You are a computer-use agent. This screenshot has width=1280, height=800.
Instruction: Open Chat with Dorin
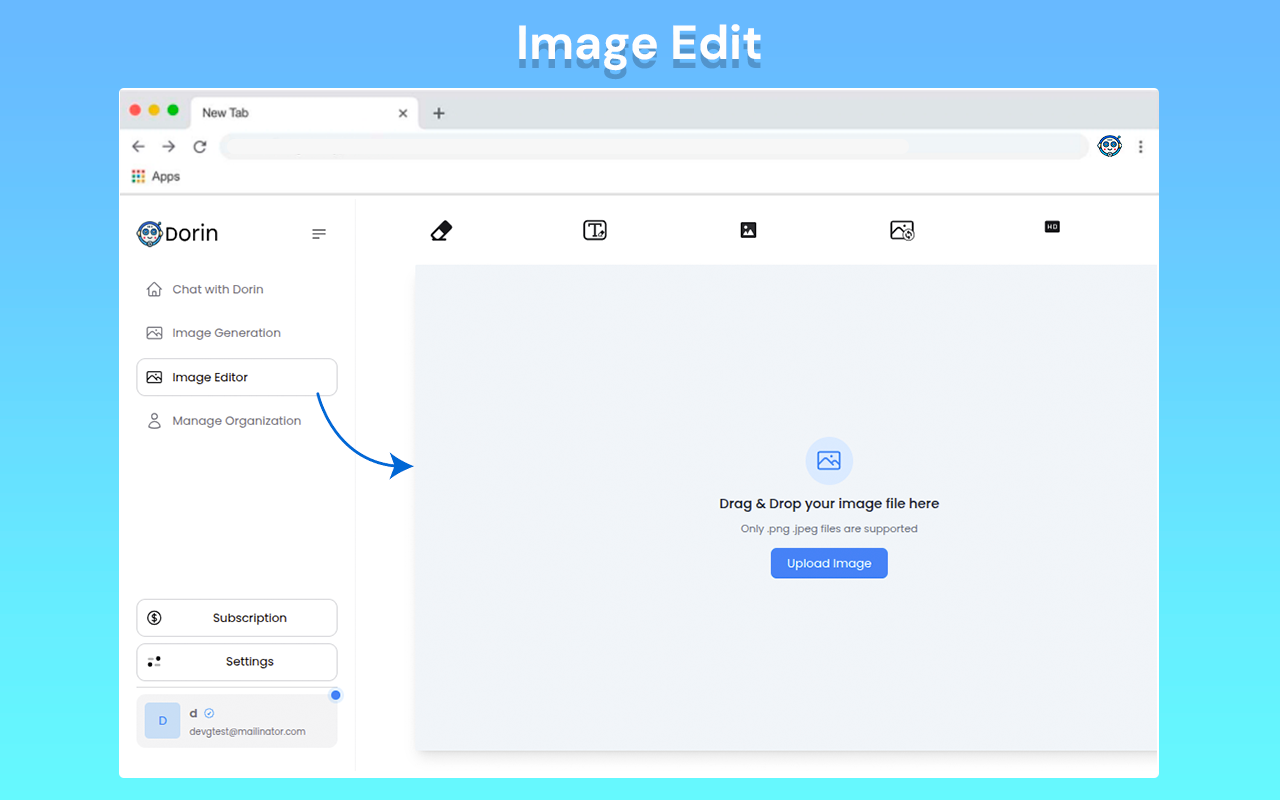pyautogui.click(x=217, y=289)
